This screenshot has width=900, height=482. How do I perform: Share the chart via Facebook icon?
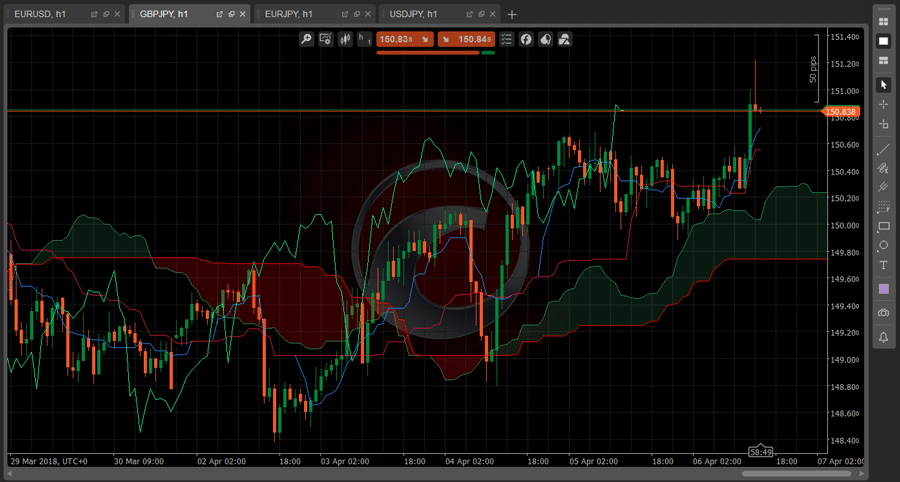(526, 39)
